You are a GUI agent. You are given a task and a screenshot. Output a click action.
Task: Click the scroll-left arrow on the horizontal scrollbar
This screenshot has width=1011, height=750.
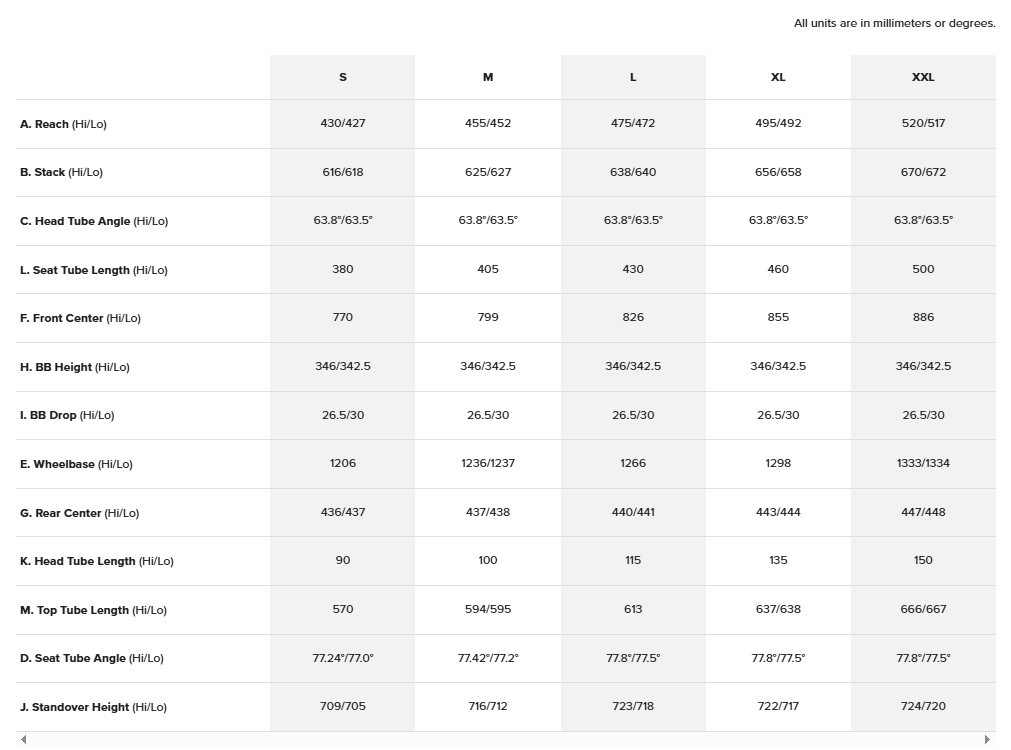click(x=23, y=740)
